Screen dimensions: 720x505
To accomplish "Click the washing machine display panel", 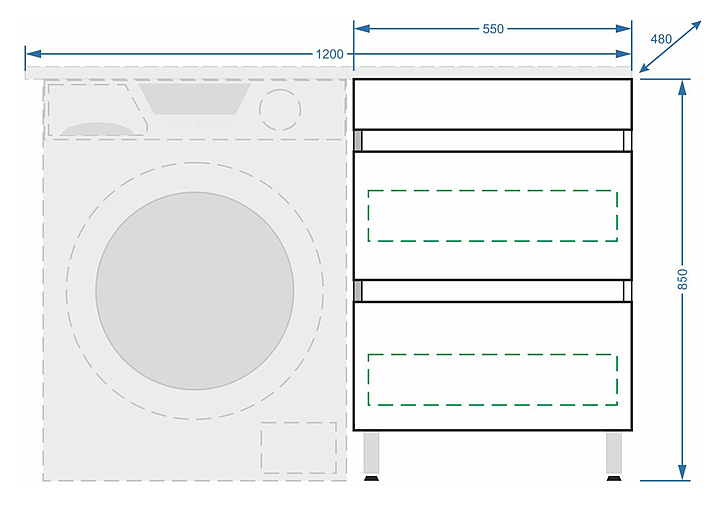I will [194, 98].
